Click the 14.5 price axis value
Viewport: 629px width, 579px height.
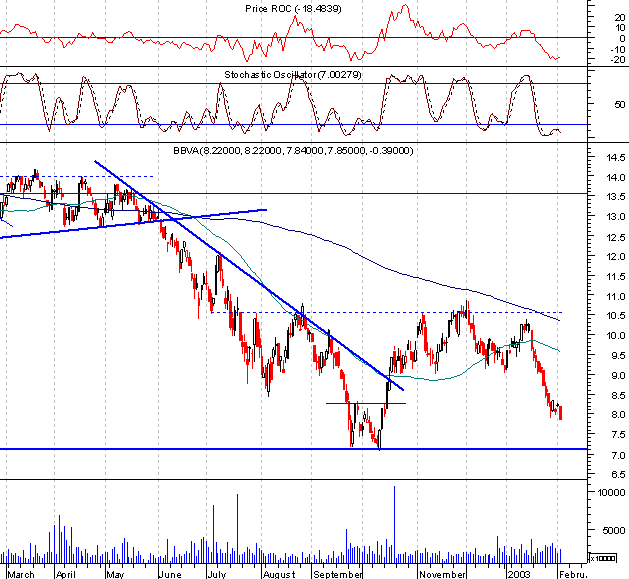616,157
